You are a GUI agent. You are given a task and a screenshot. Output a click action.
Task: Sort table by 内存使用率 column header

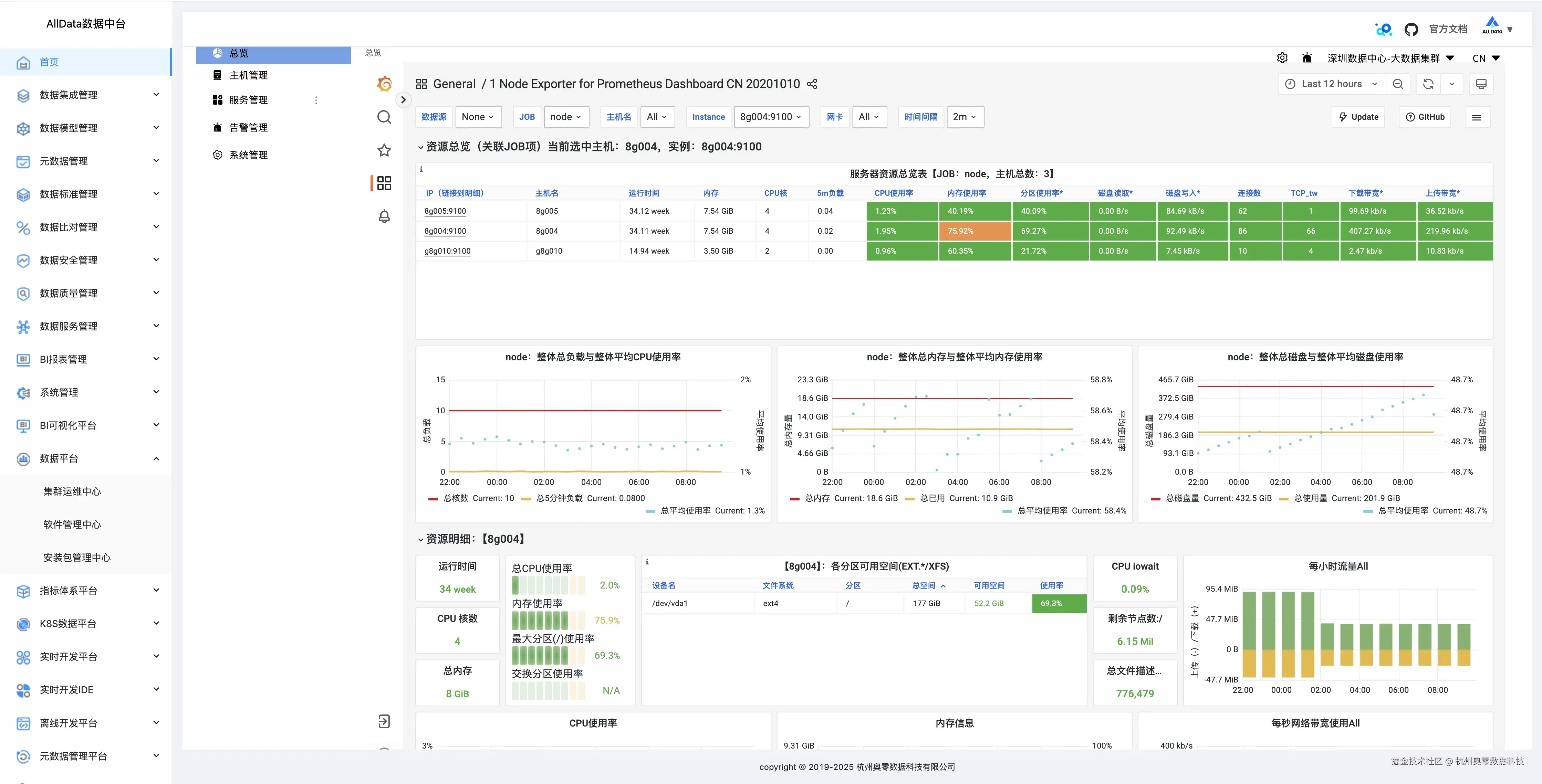point(966,193)
